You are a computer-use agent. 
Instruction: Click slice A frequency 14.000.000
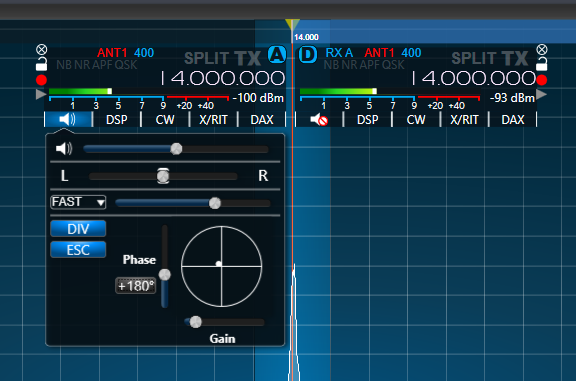coord(223,78)
